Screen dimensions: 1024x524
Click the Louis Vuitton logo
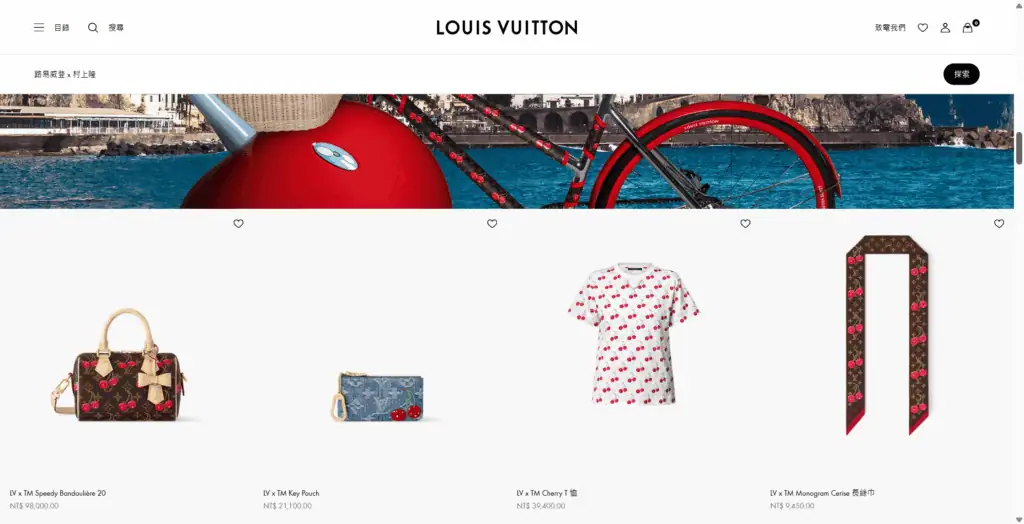[x=507, y=27]
